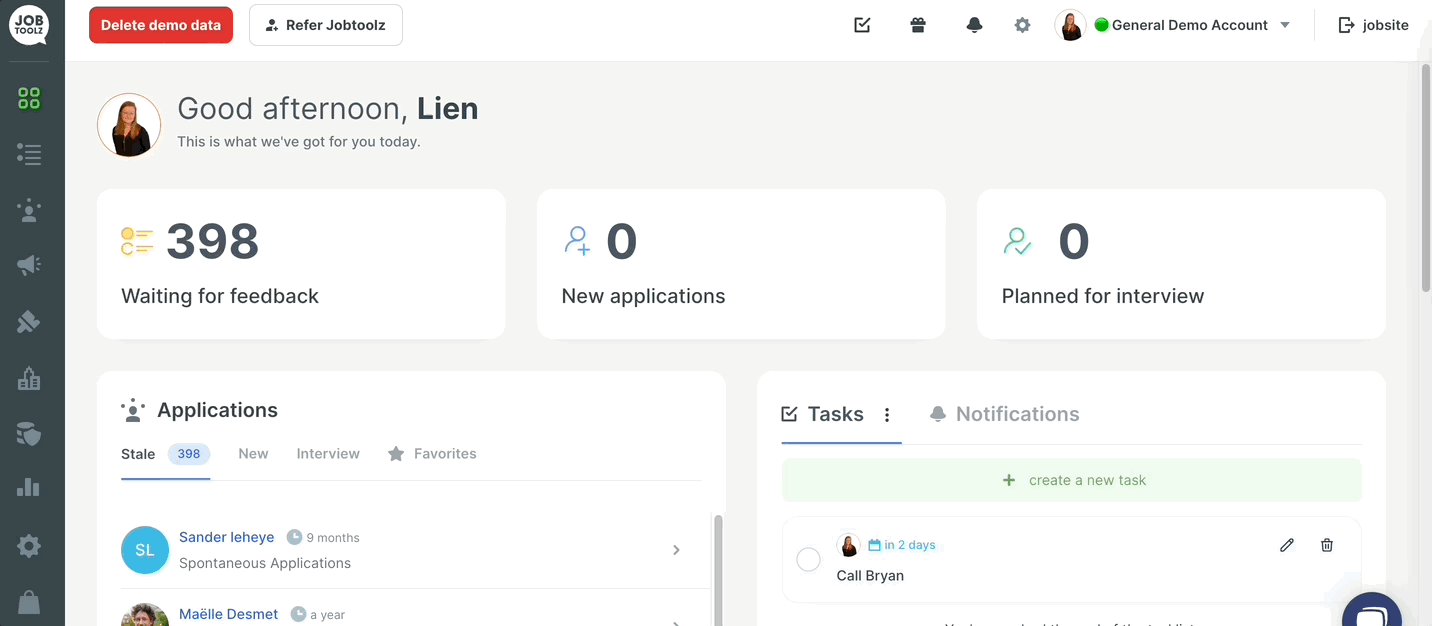Viewport: 1432px width, 626px height.
Task: Open the settings gear in top bar
Action: (x=1022, y=25)
